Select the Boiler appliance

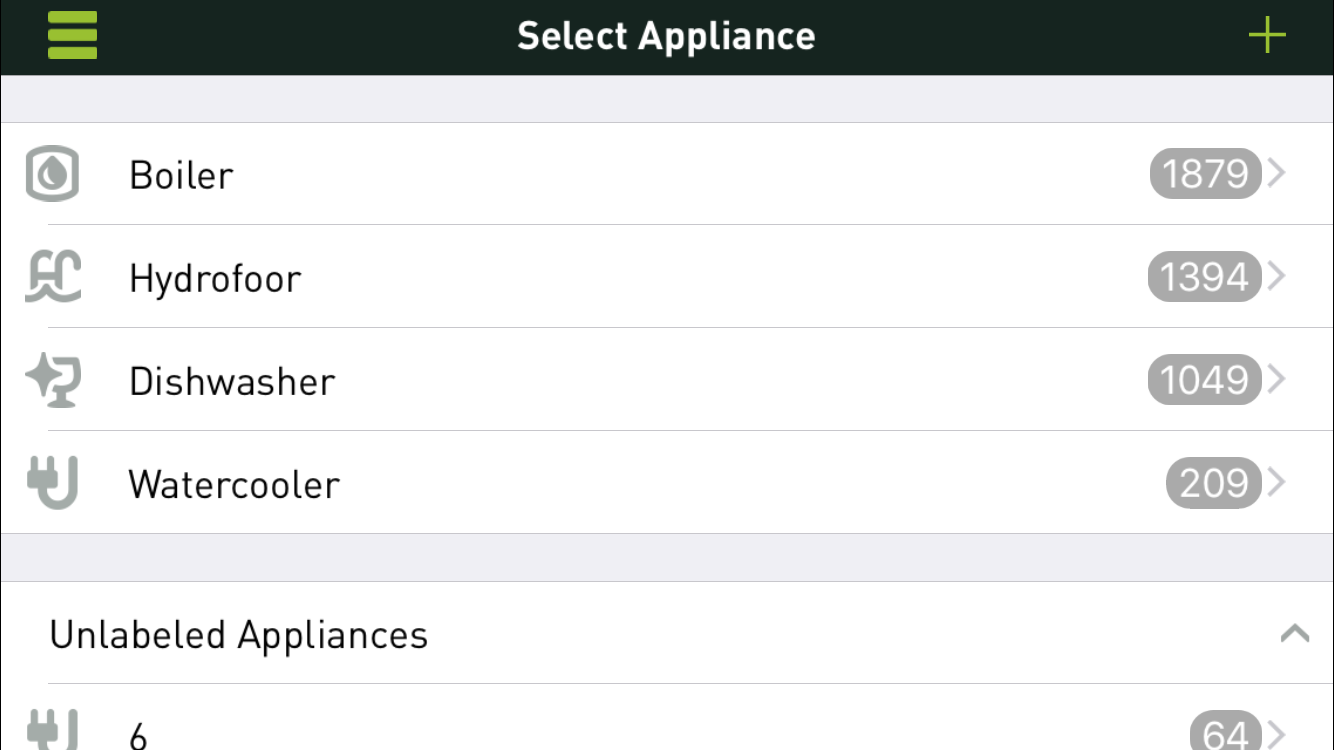182,175
